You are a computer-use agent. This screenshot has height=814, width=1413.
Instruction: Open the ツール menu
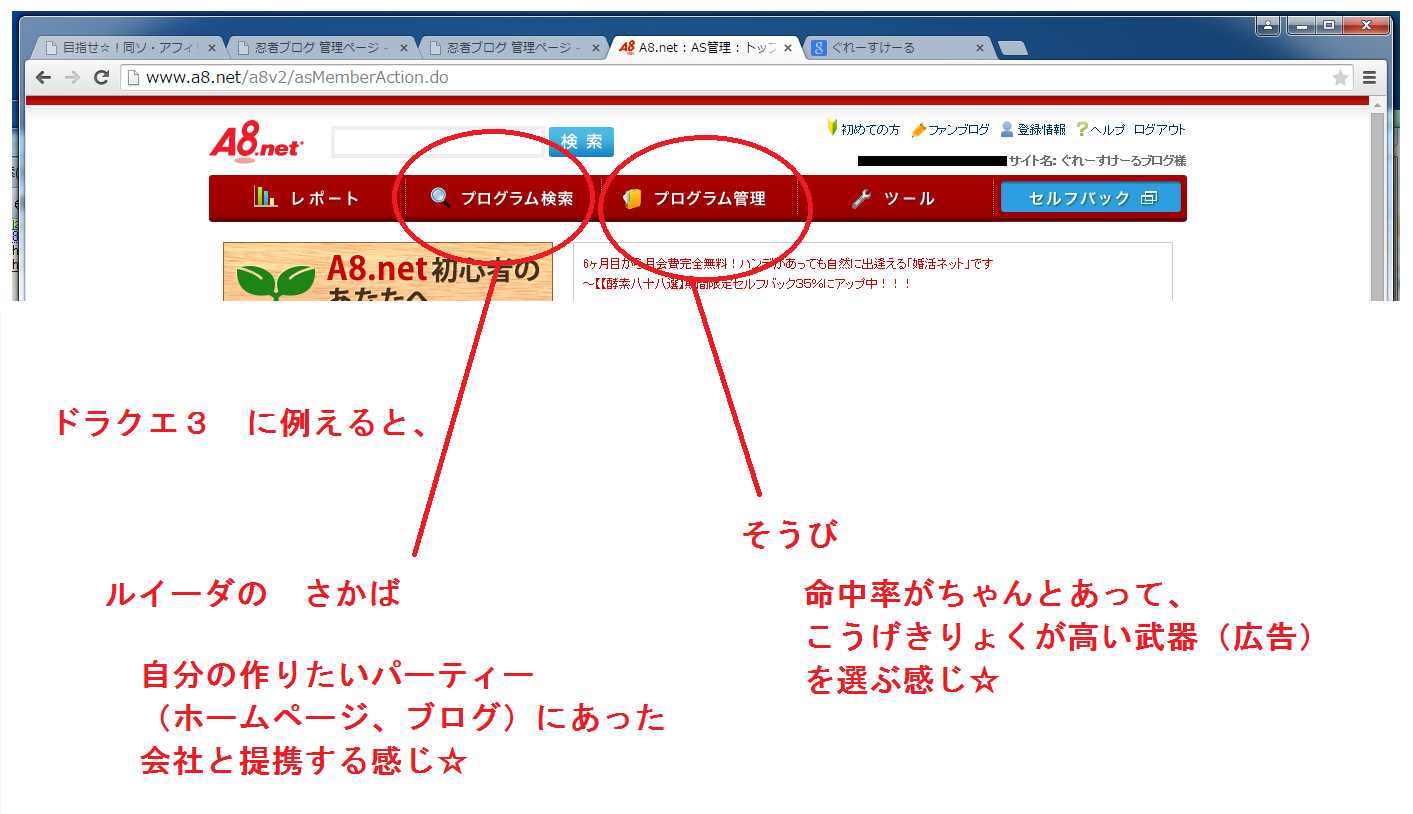click(894, 198)
